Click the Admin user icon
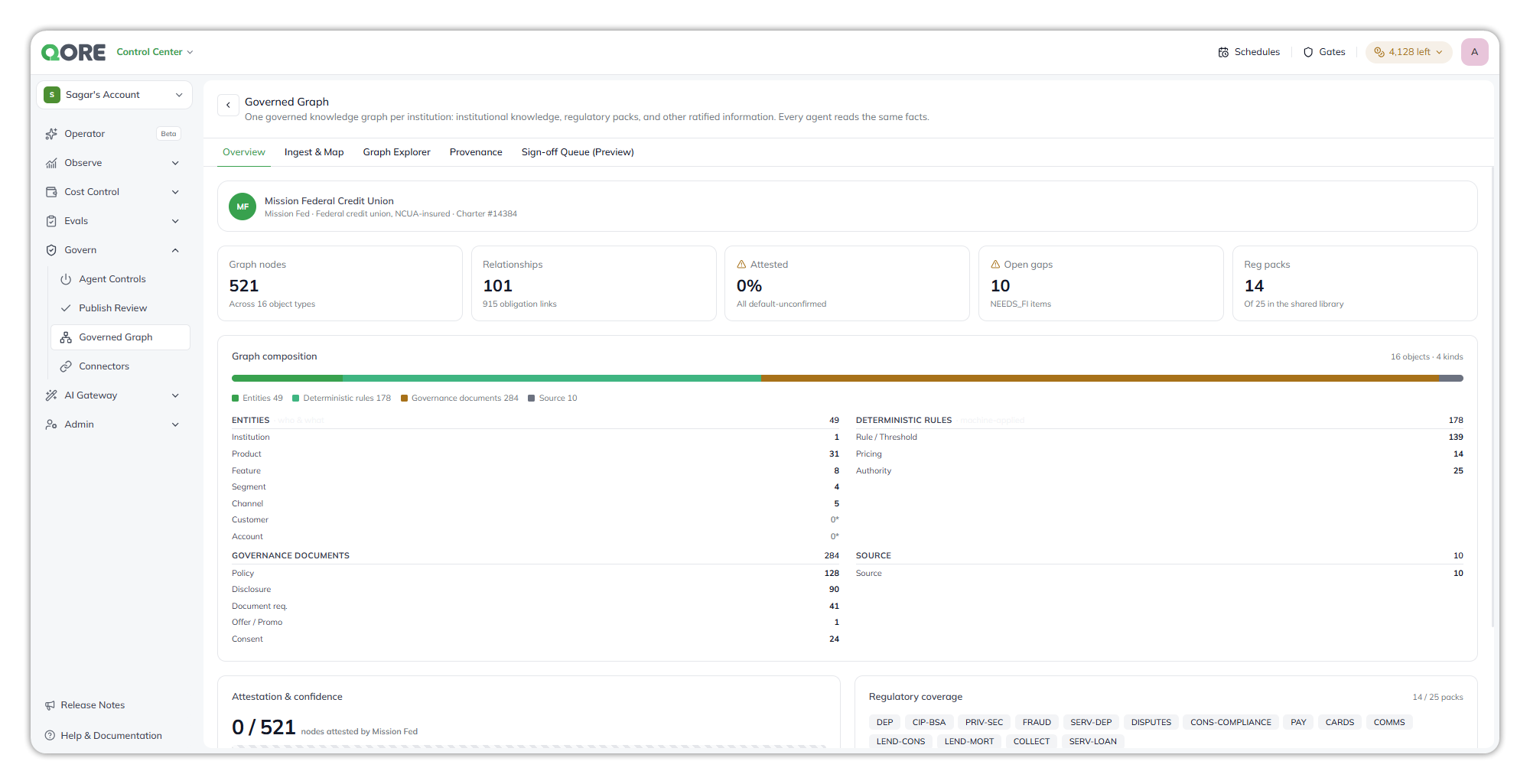The width and height of the screenshot is (1530, 784). (51, 425)
